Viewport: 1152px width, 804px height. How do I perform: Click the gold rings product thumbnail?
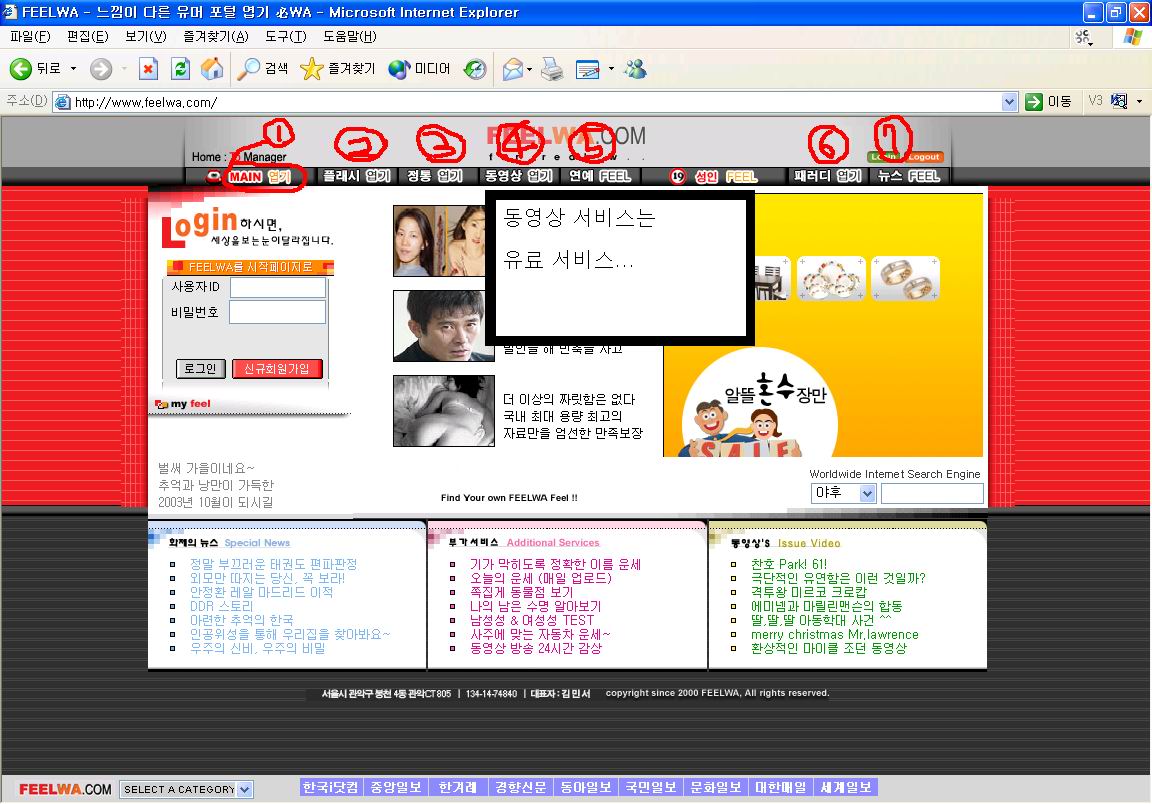tap(905, 279)
